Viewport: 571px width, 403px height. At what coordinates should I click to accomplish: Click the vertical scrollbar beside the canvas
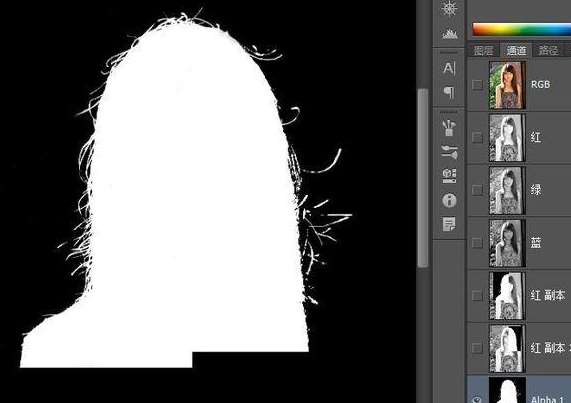point(423,178)
